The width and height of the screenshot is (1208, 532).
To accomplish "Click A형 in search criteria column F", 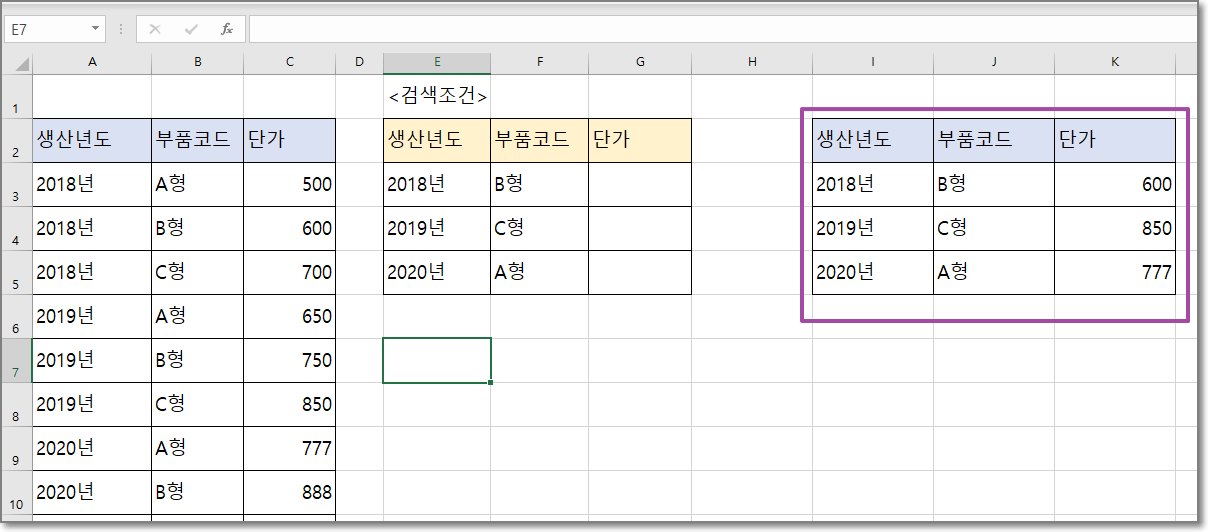I will point(540,273).
